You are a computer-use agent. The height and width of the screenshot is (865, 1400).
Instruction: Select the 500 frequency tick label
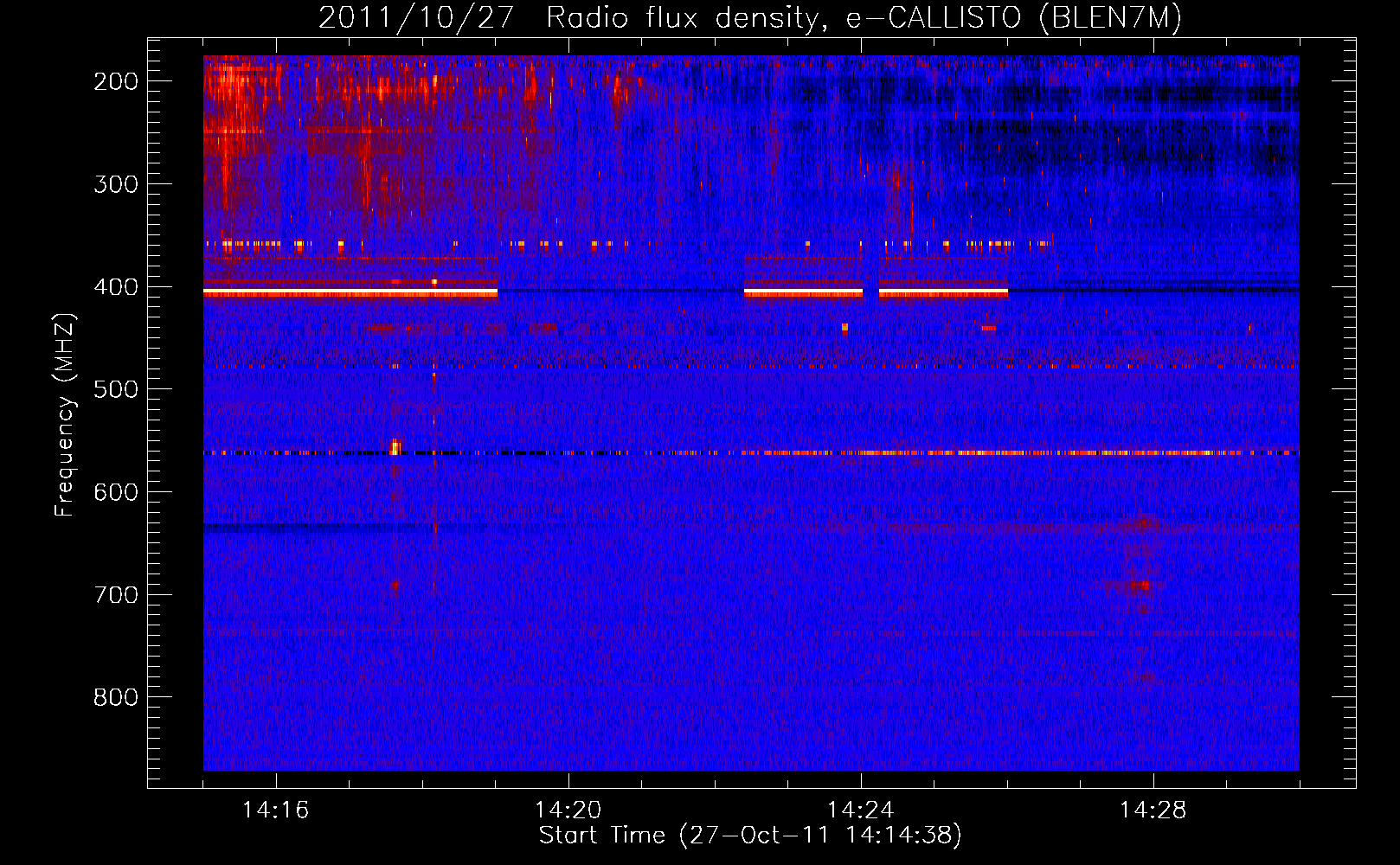point(115,389)
